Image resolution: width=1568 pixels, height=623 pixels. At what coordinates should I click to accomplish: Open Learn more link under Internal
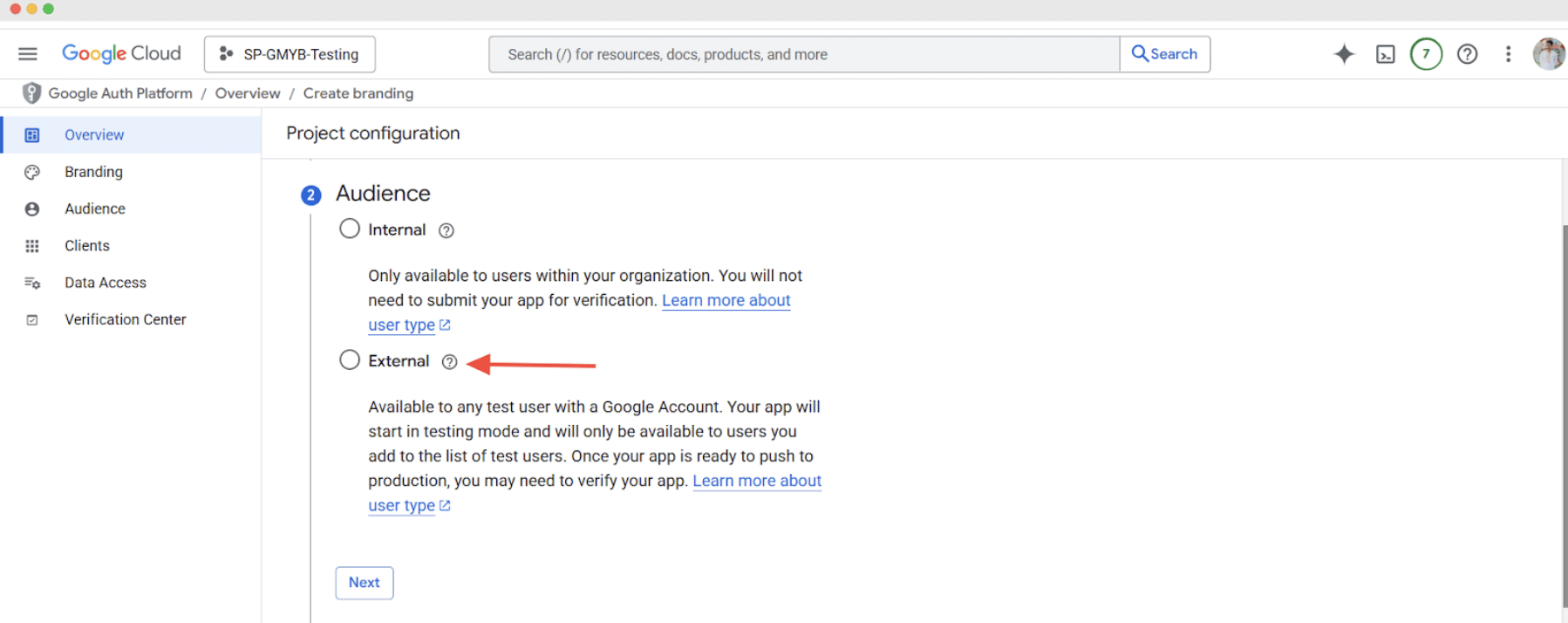coord(726,300)
